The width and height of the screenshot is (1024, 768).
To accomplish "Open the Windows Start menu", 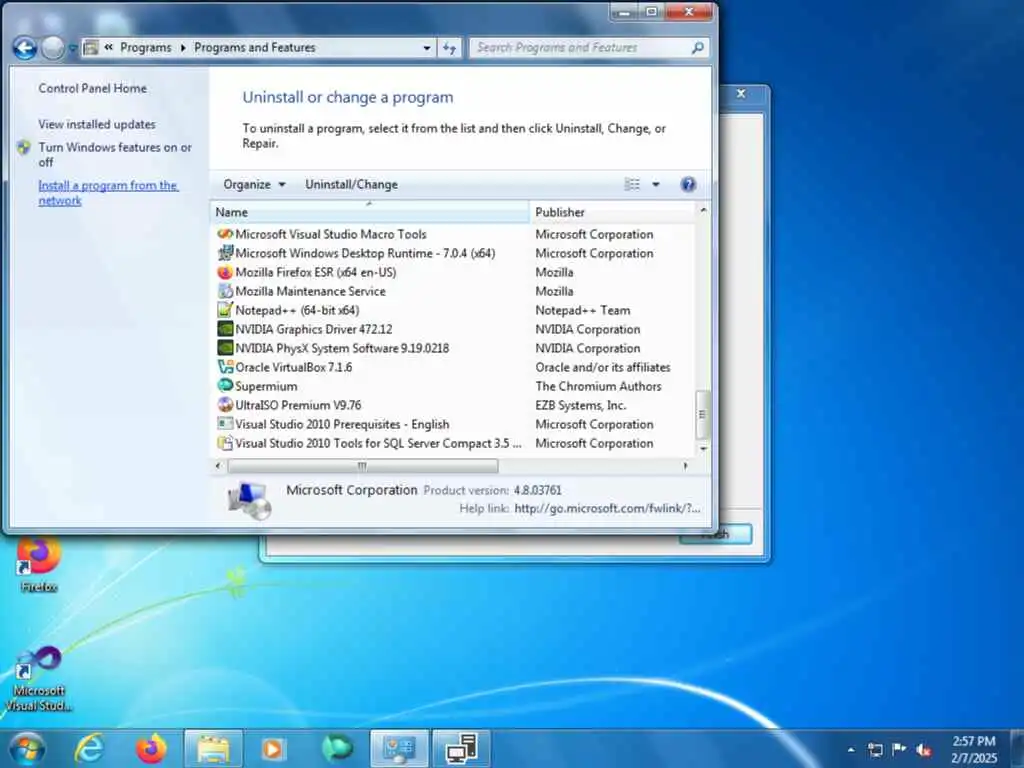I will coord(26,748).
